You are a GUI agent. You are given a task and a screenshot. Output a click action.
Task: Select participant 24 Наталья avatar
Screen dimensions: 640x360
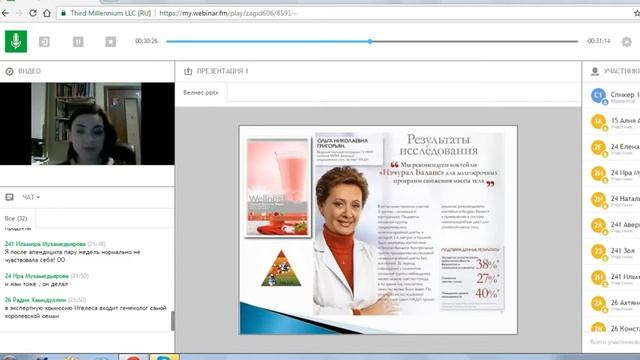coord(598,200)
